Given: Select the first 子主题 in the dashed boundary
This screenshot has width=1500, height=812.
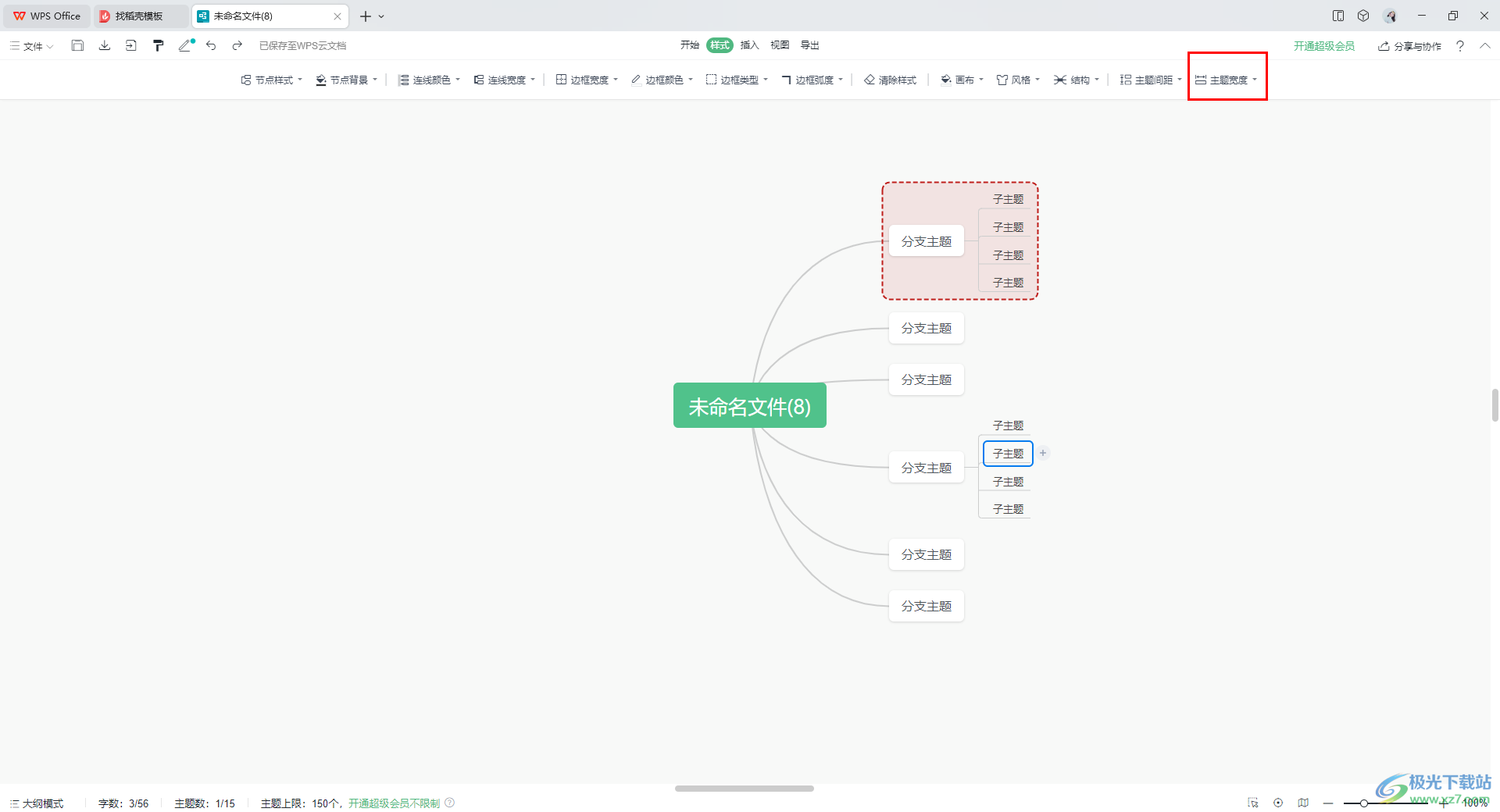Looking at the screenshot, I should click(1008, 199).
